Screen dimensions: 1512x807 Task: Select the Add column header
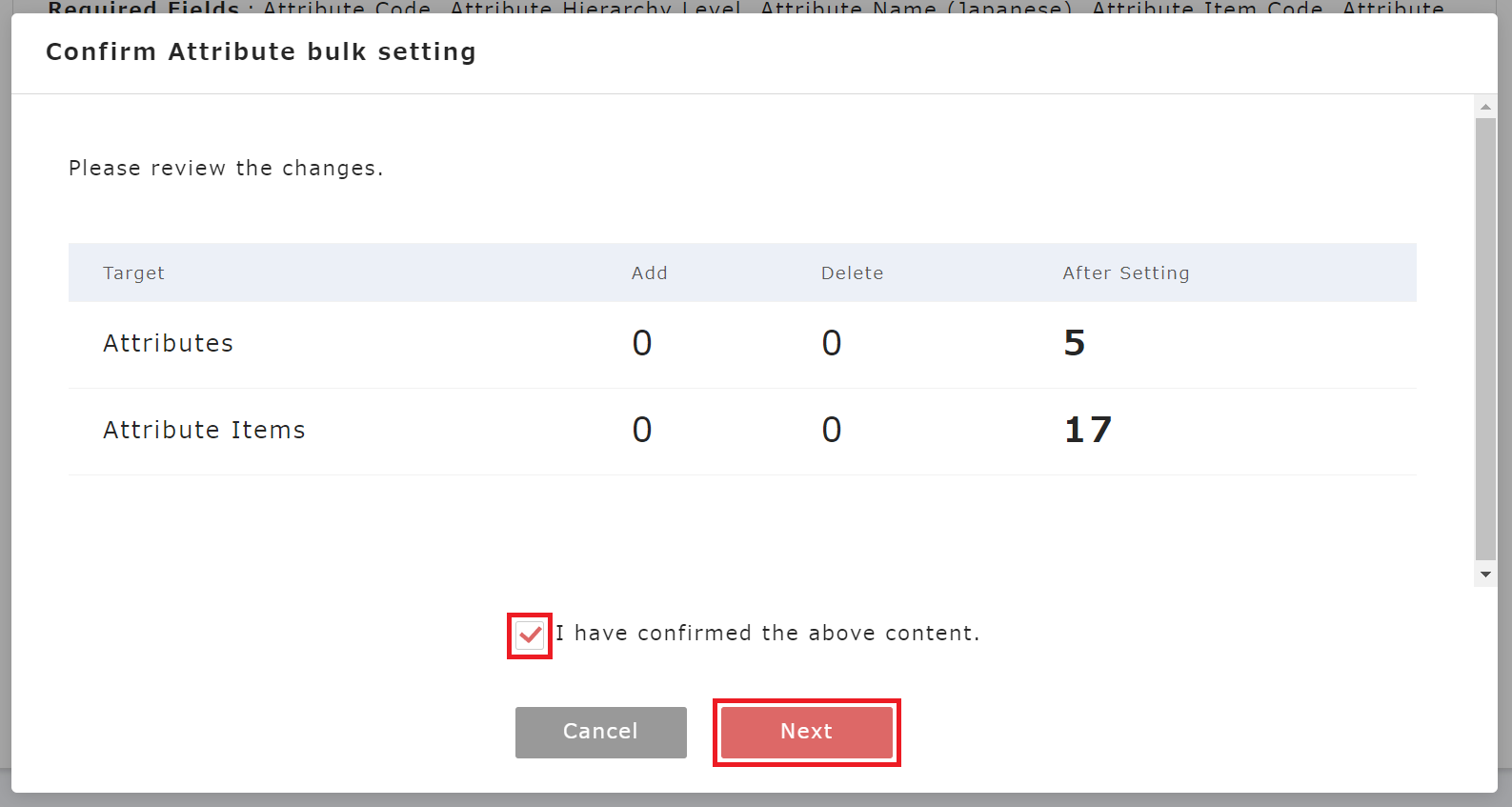click(x=649, y=273)
